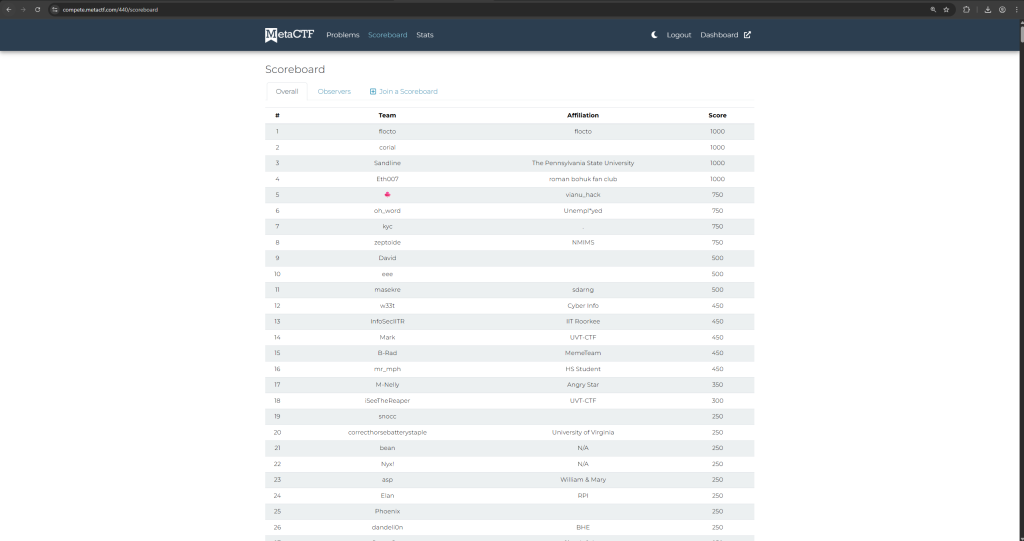Reload the page with the refresh icon
1024x541 pixels.
coord(38,9)
